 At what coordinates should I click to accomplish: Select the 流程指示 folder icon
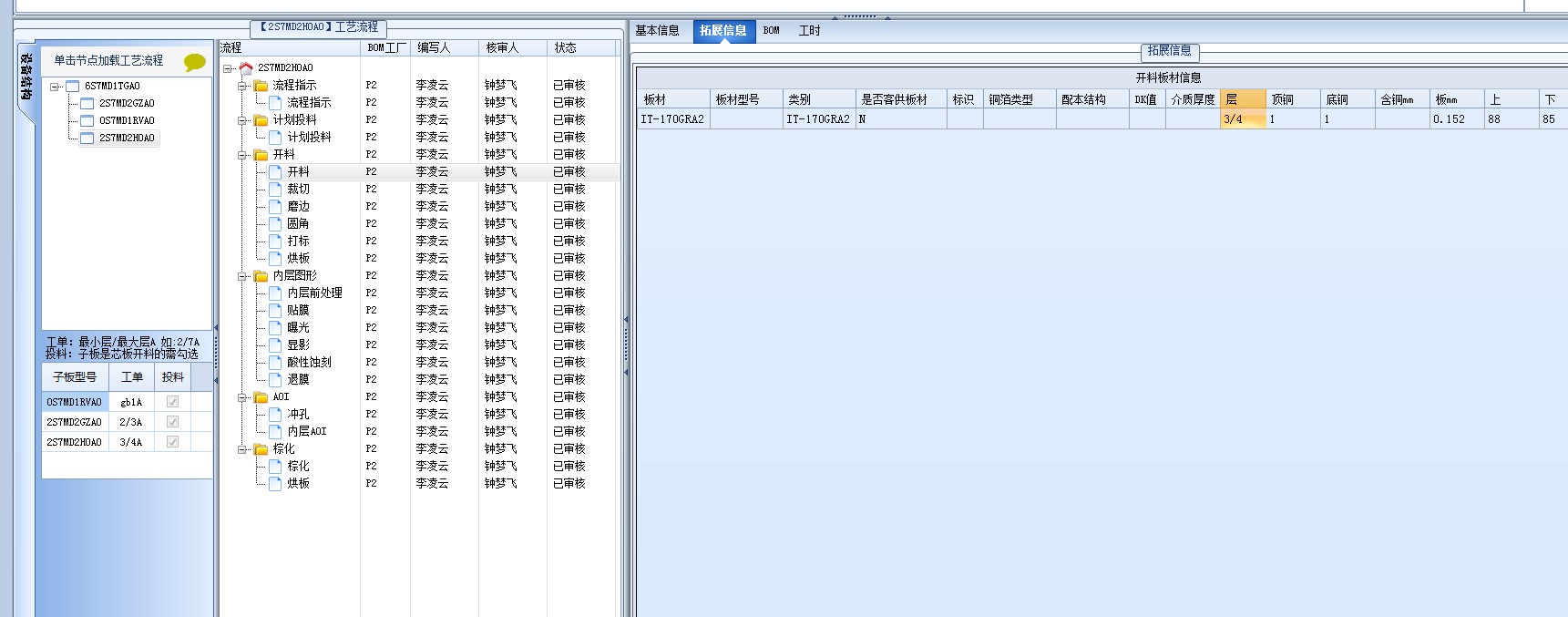(x=261, y=85)
